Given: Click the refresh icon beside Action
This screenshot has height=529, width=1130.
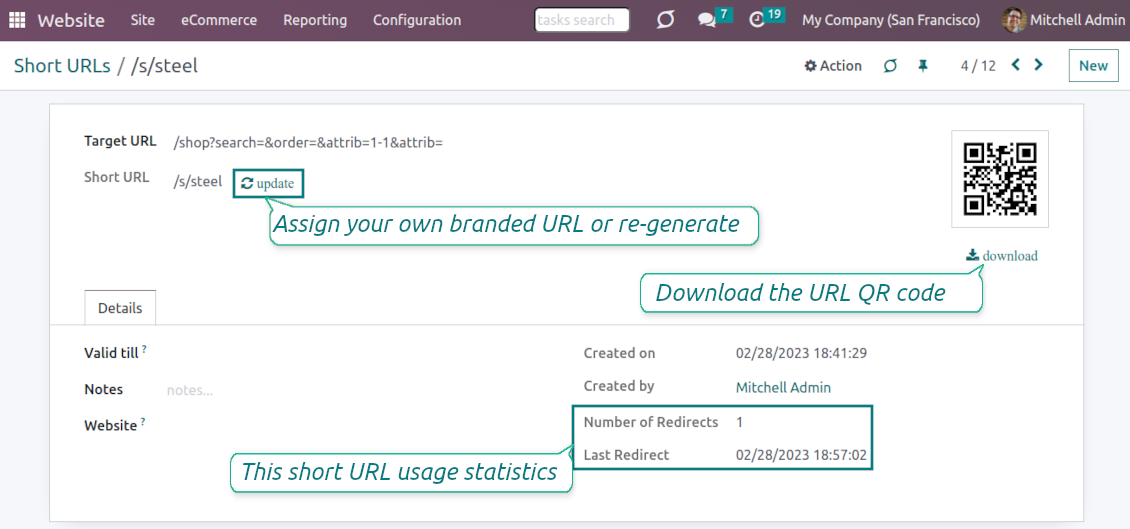Looking at the screenshot, I should click(x=891, y=66).
